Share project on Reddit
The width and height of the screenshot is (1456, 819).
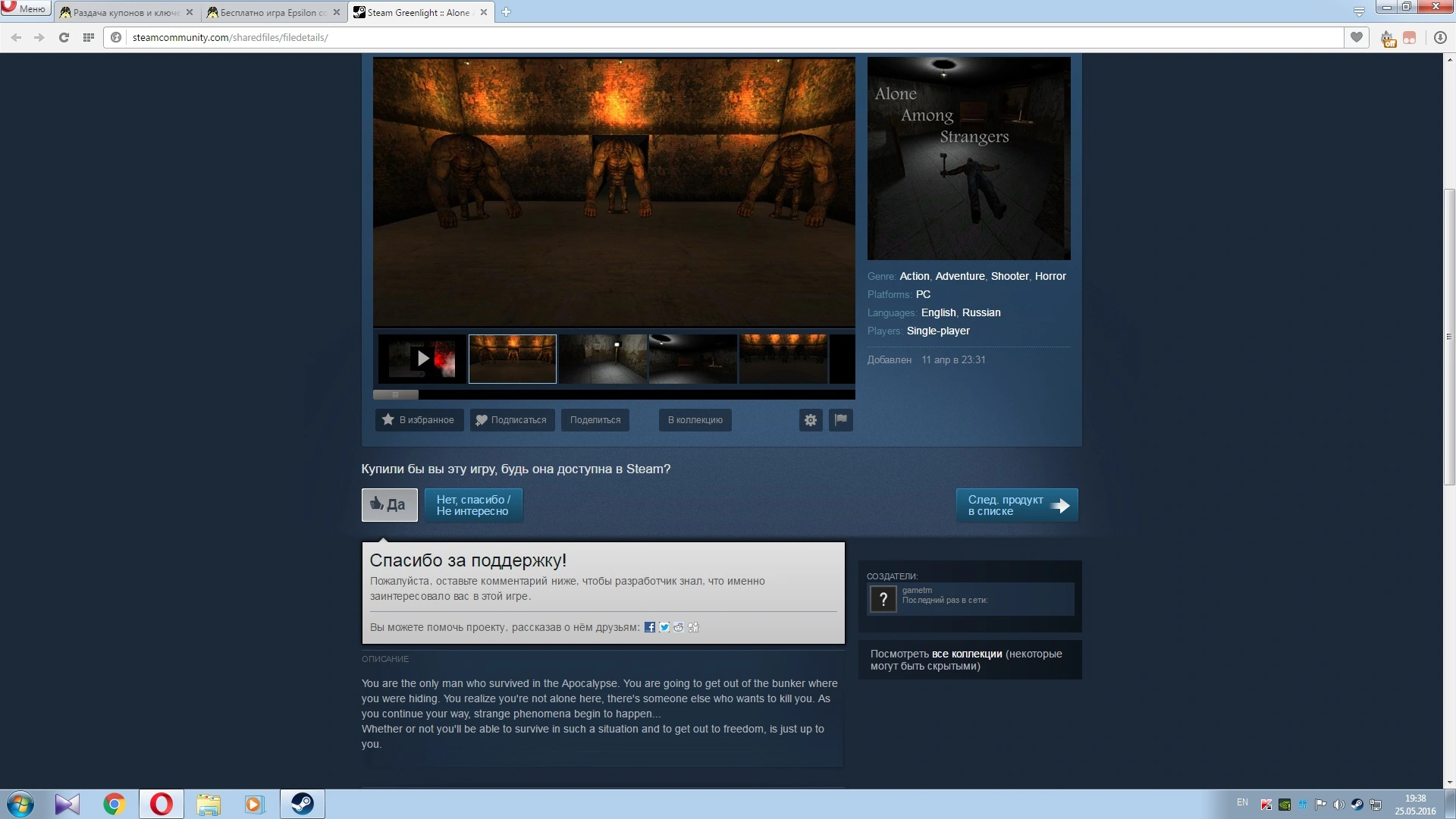tap(679, 627)
